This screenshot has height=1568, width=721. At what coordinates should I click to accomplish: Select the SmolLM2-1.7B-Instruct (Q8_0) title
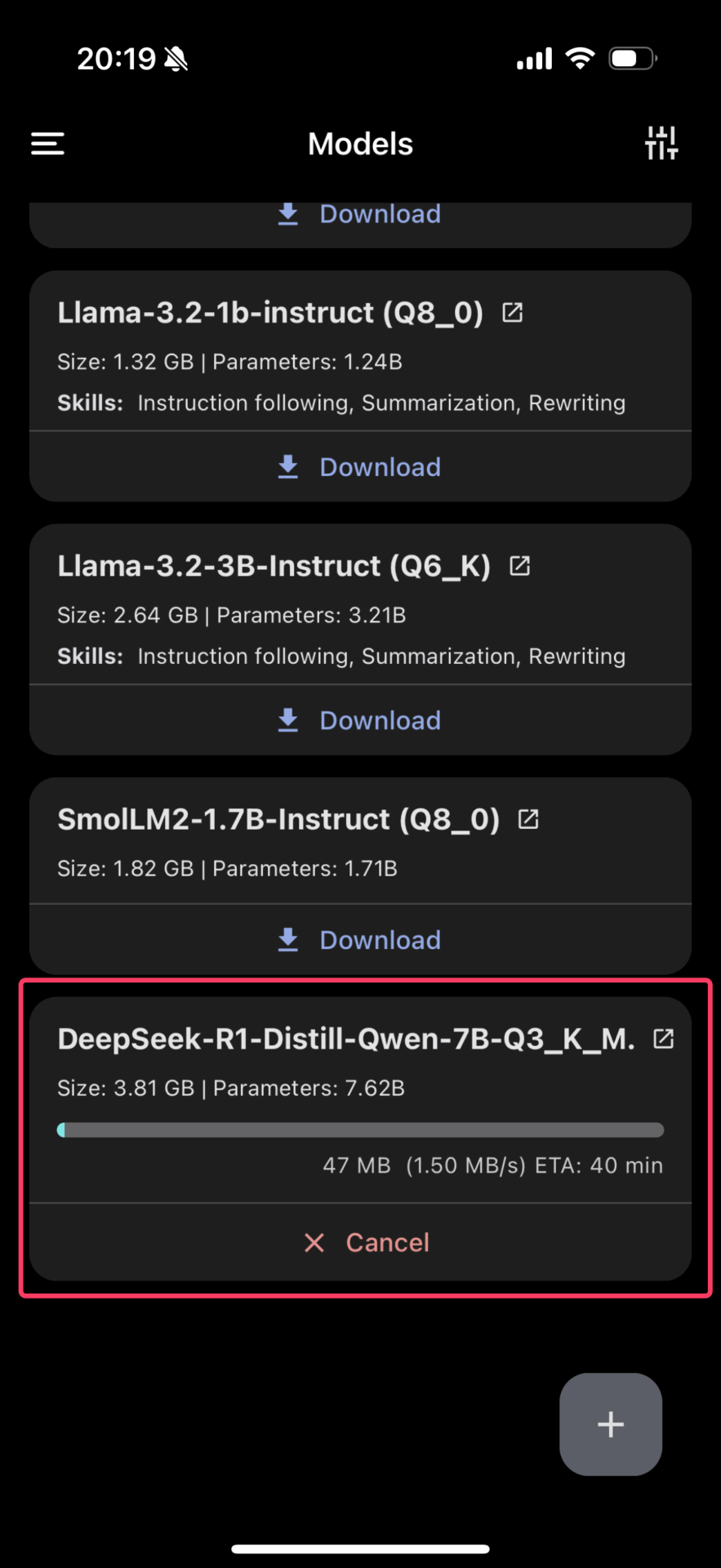tap(278, 819)
